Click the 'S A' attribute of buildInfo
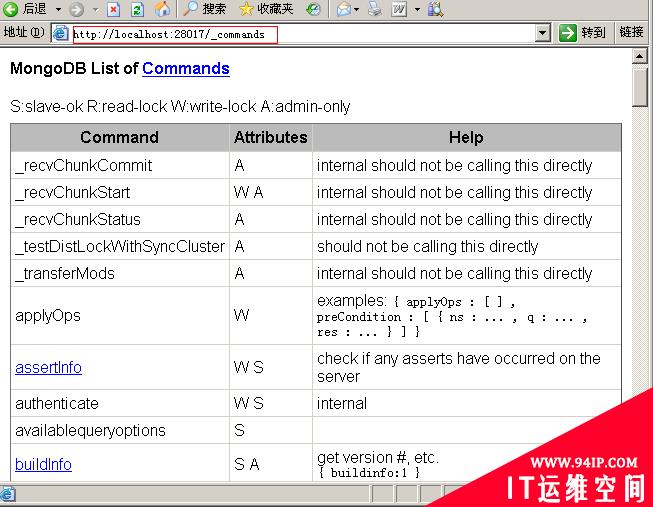Viewport: 653px width, 507px height. coord(247,464)
